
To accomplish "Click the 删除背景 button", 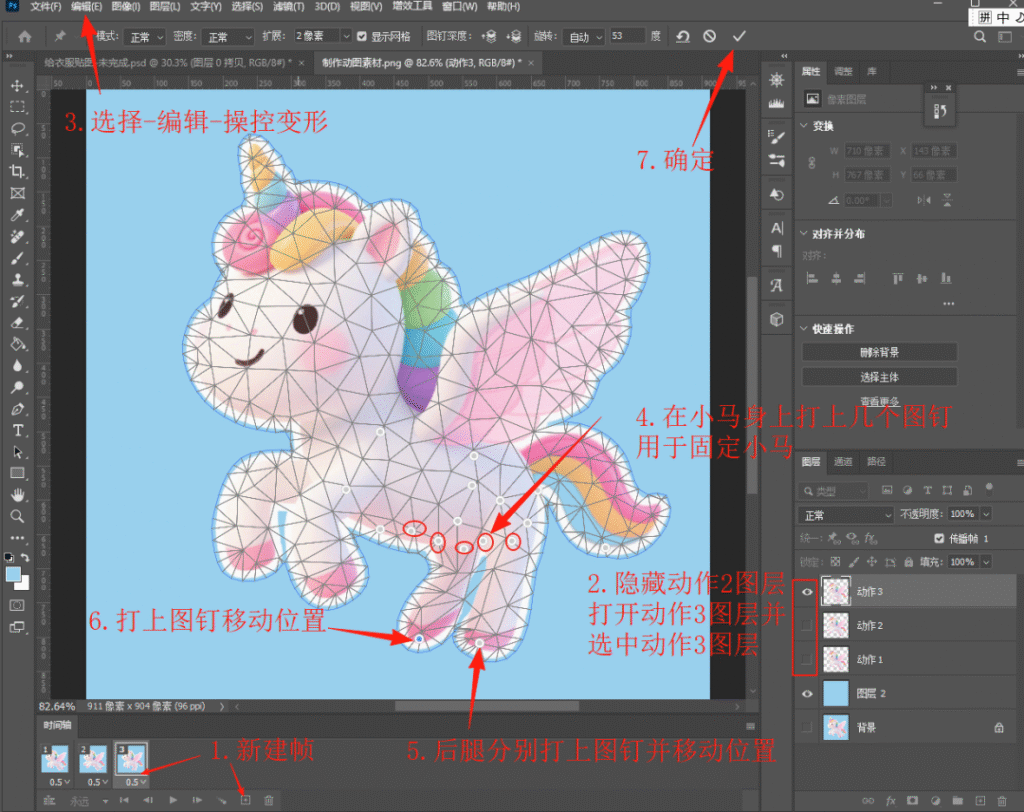I will (x=879, y=352).
